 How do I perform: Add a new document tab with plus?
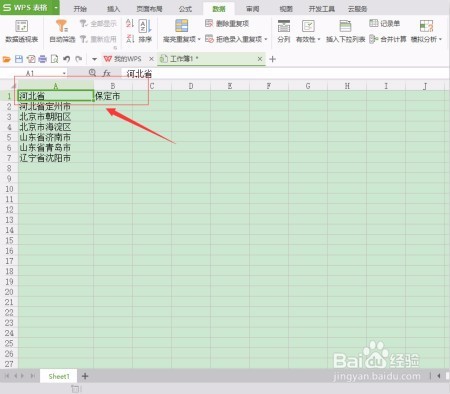[272, 59]
